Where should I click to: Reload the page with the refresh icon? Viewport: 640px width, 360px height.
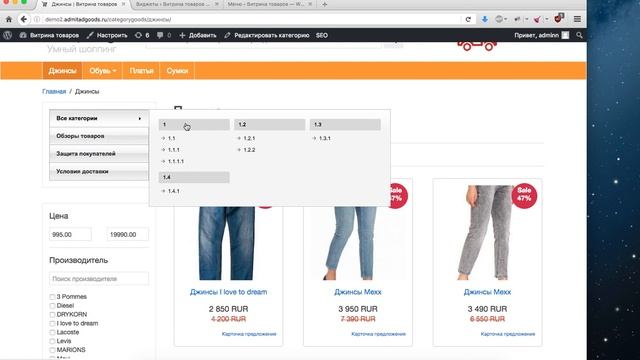tap(468, 19)
